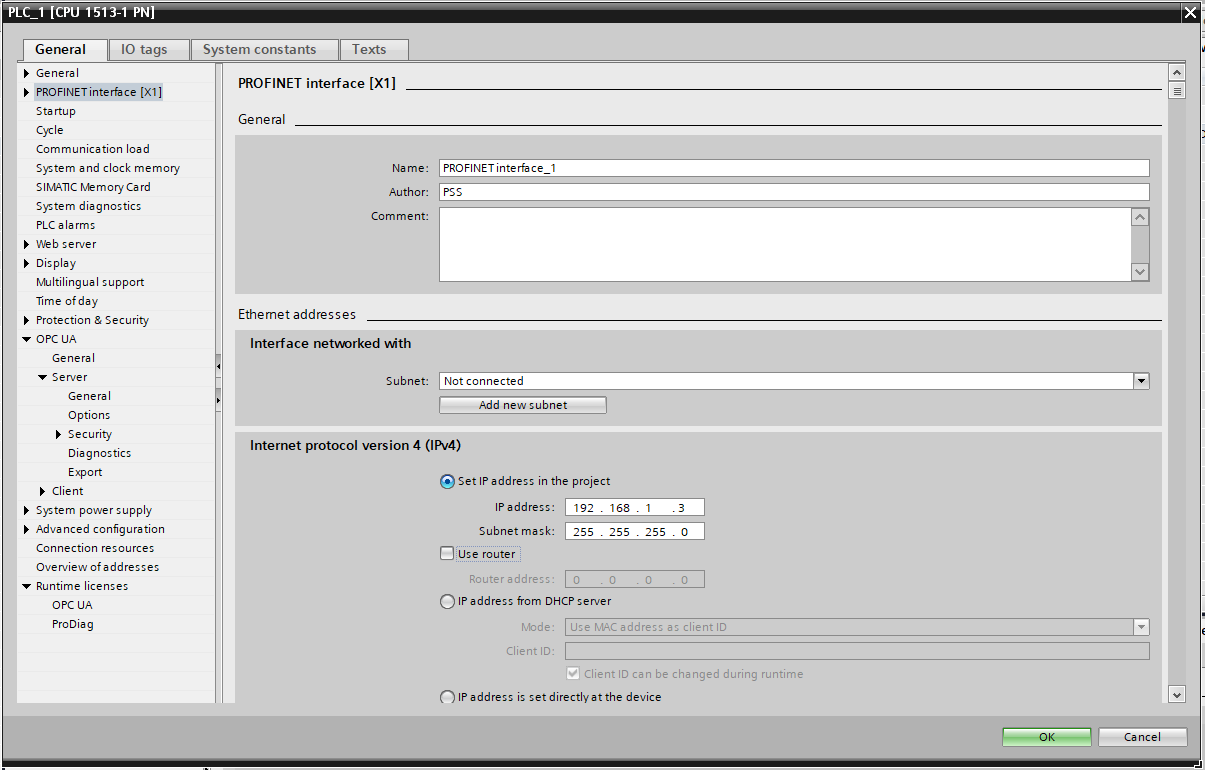Choose IP address from DHCP server option

coord(447,601)
